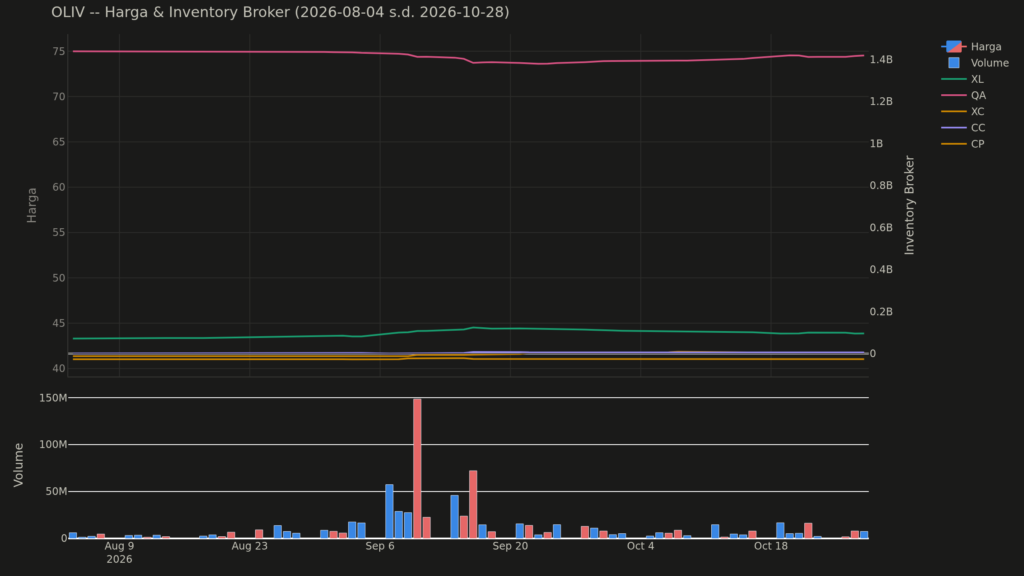Click the 45 tick on Harga axis
The image size is (1024, 576).
[59, 323]
